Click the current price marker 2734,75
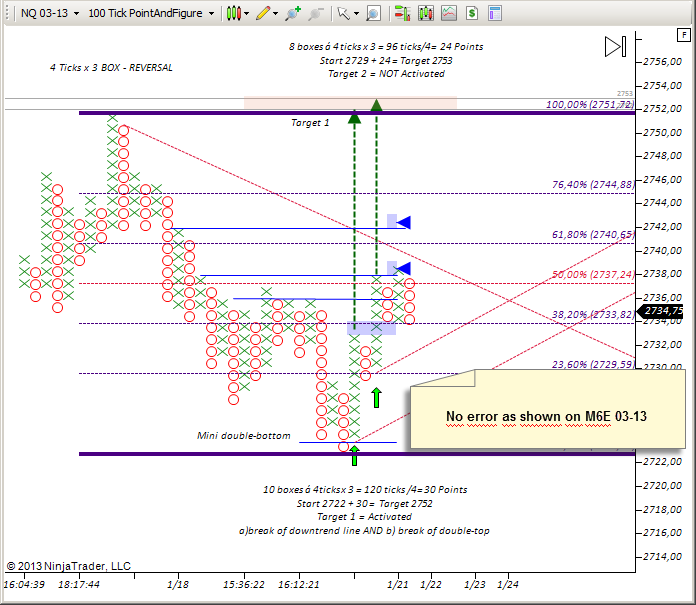 tap(660, 311)
